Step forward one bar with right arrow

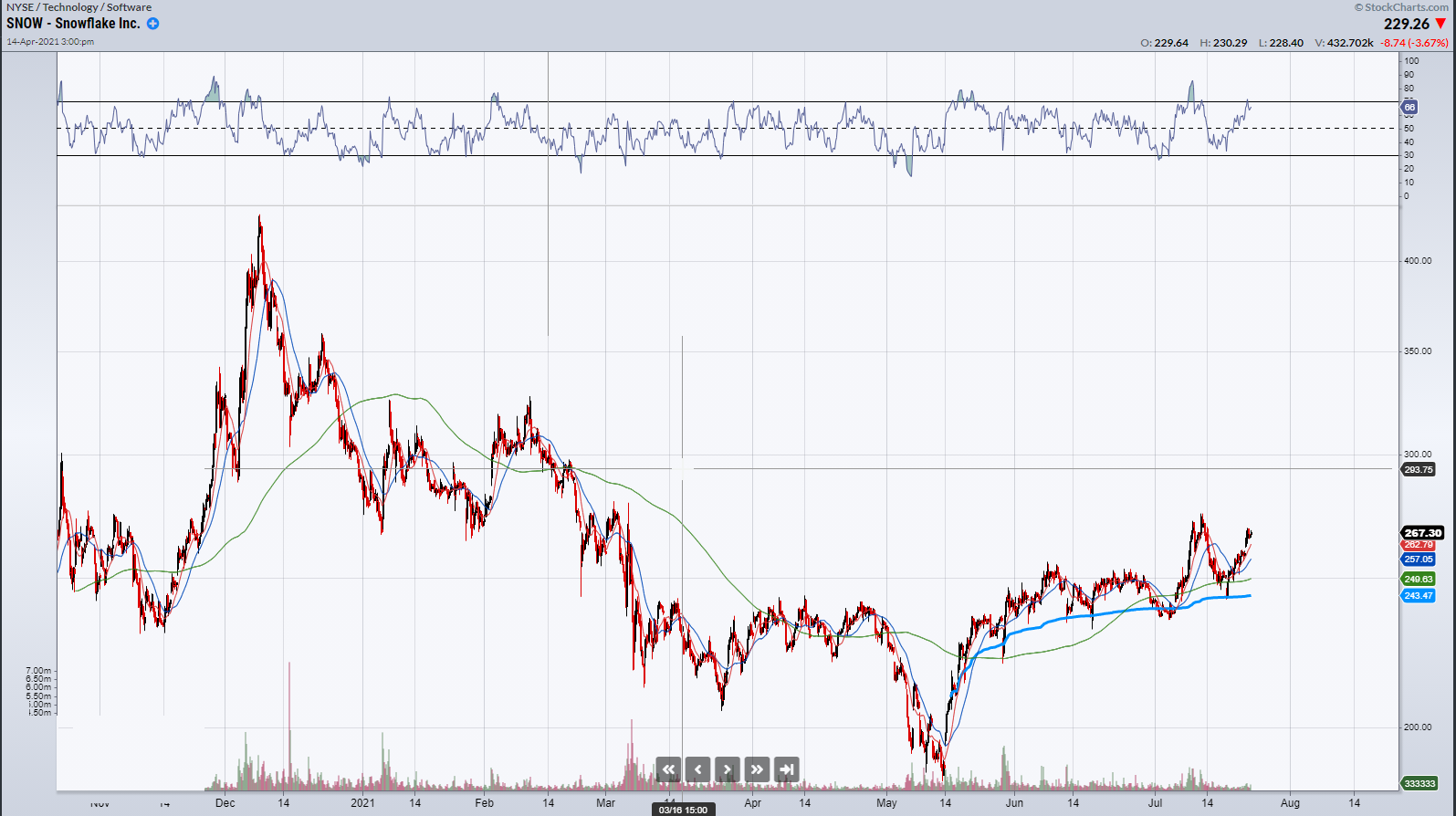[x=728, y=769]
